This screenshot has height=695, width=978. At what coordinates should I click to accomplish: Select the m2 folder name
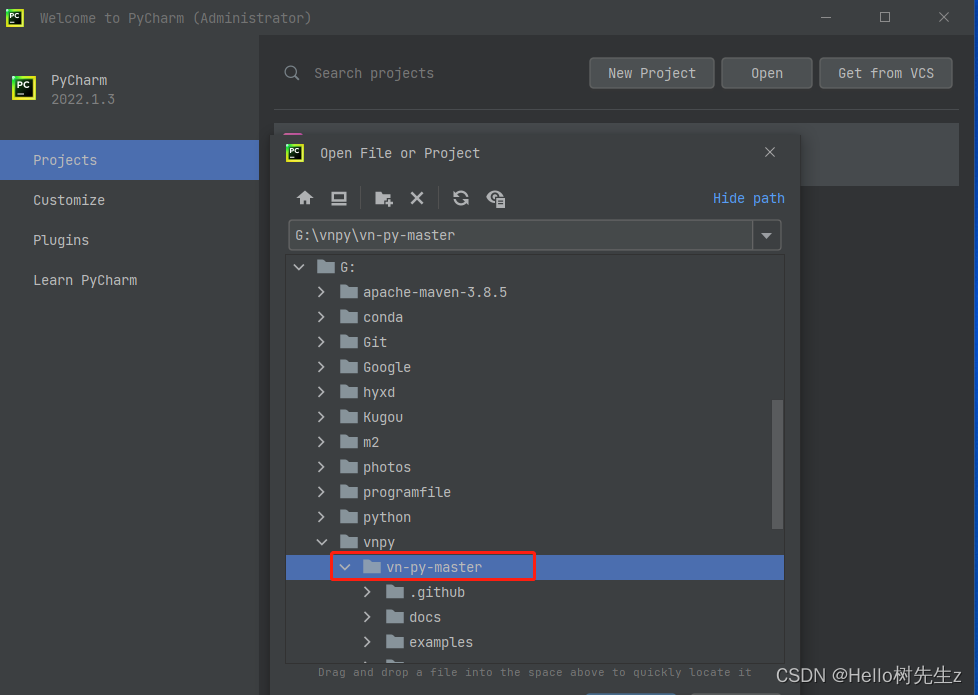(x=371, y=442)
